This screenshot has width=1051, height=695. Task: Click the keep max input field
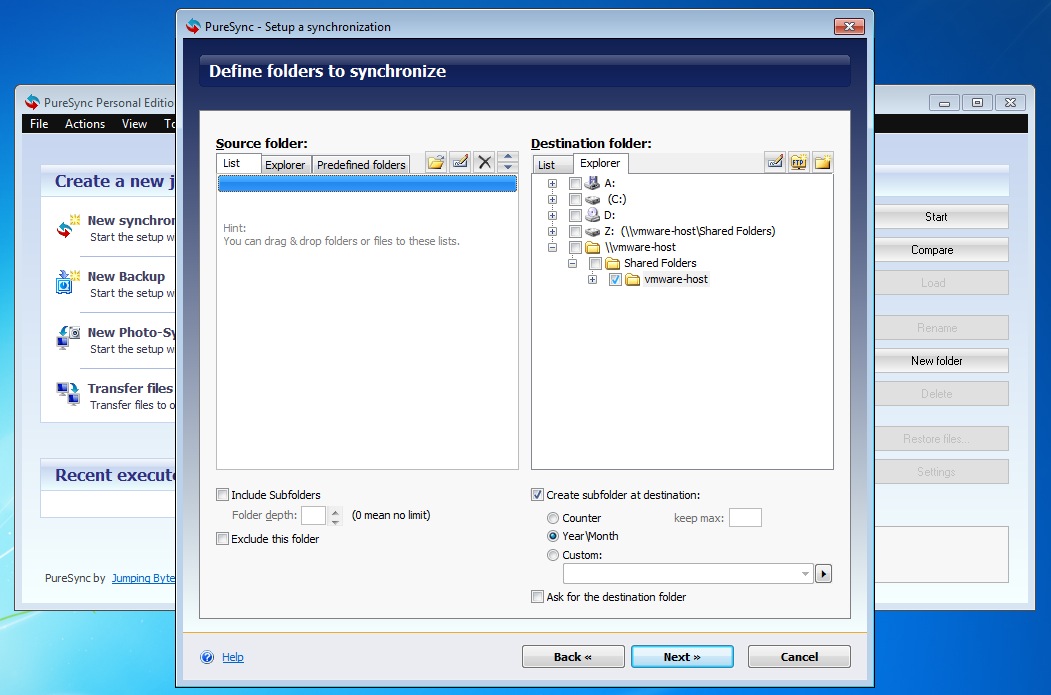745,518
